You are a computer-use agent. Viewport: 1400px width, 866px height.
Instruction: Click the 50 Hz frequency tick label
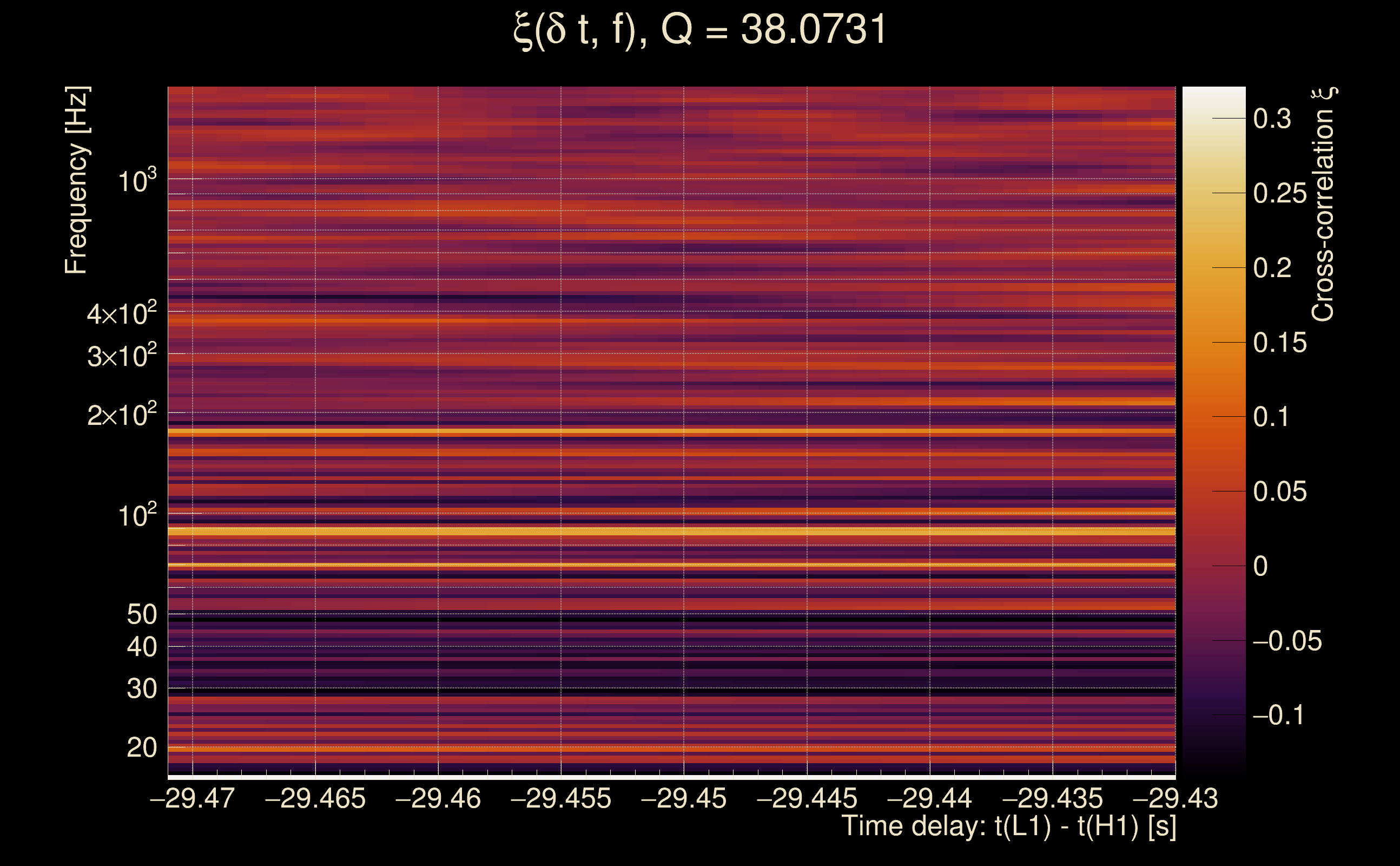(x=141, y=614)
